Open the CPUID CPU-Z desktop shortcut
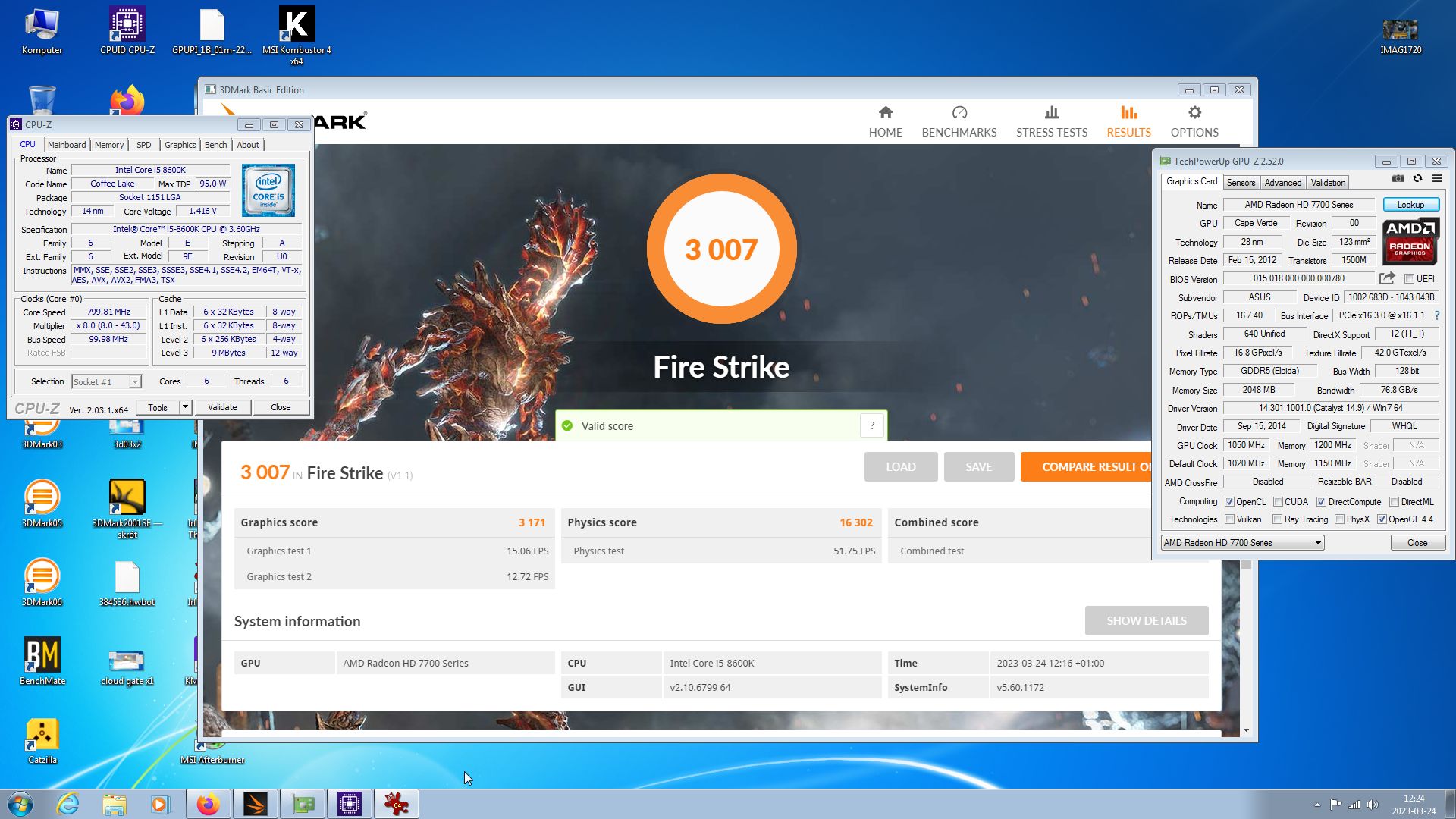This screenshot has width=1456, height=819. [x=127, y=32]
